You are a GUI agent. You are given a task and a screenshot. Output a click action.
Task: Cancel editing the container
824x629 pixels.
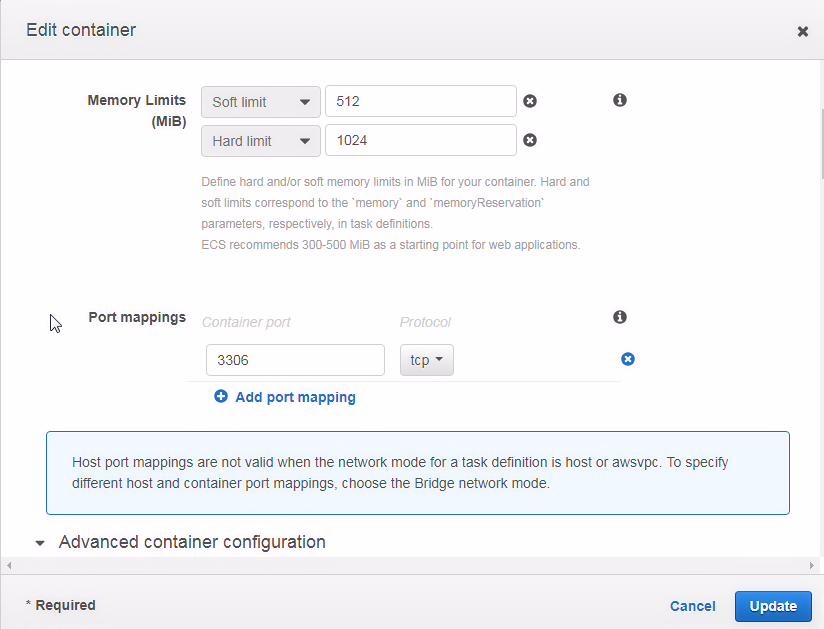pyautogui.click(x=693, y=606)
